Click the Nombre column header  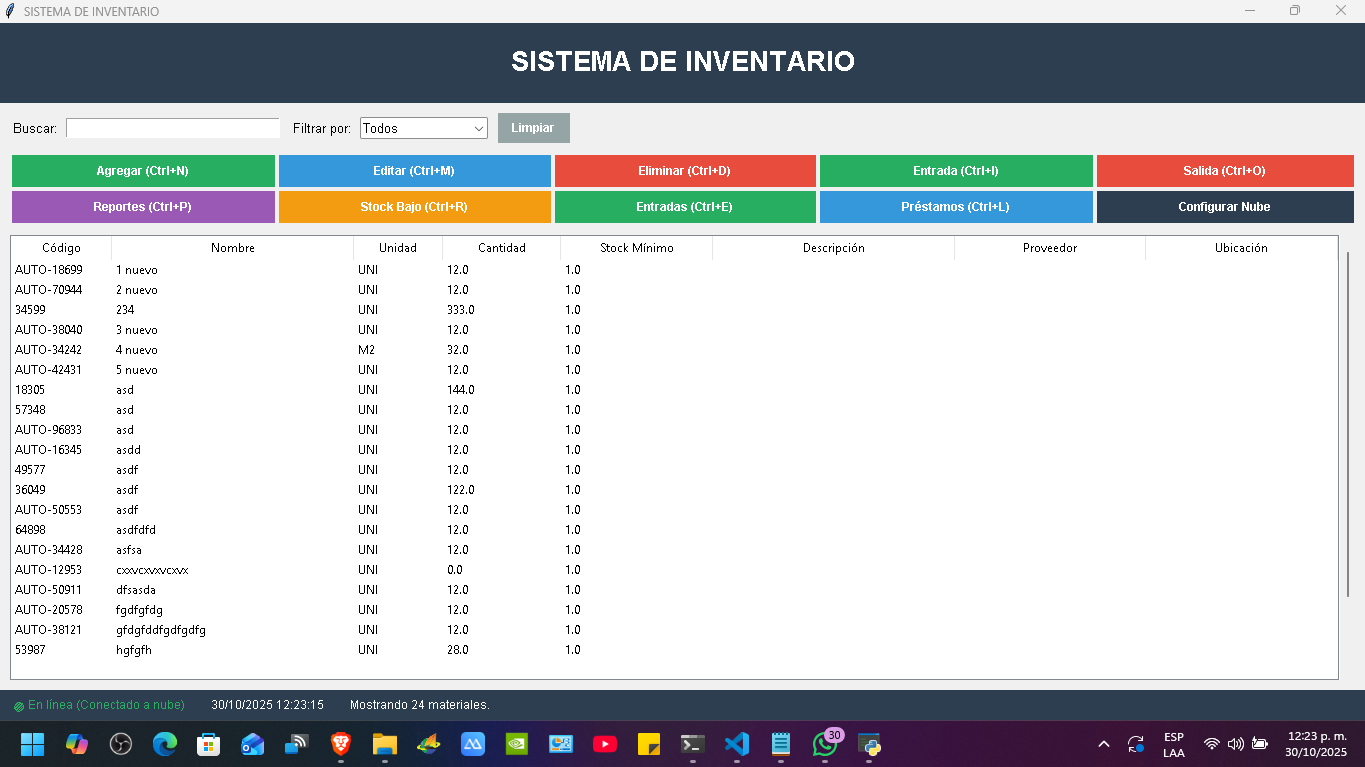tap(231, 247)
